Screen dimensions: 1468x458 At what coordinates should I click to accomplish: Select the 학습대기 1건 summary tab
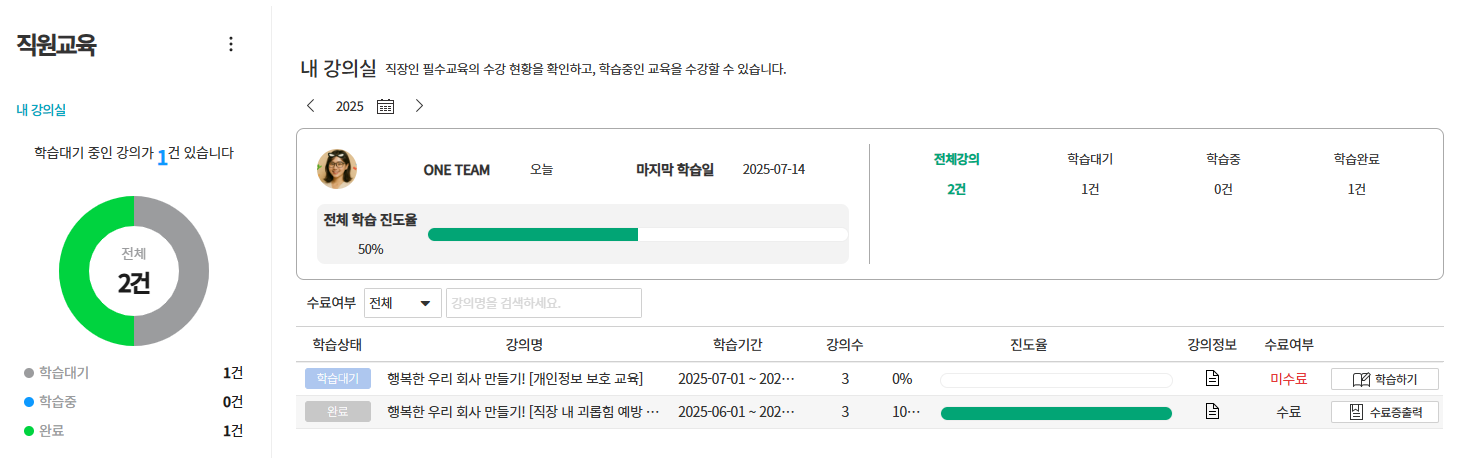tap(1090, 173)
